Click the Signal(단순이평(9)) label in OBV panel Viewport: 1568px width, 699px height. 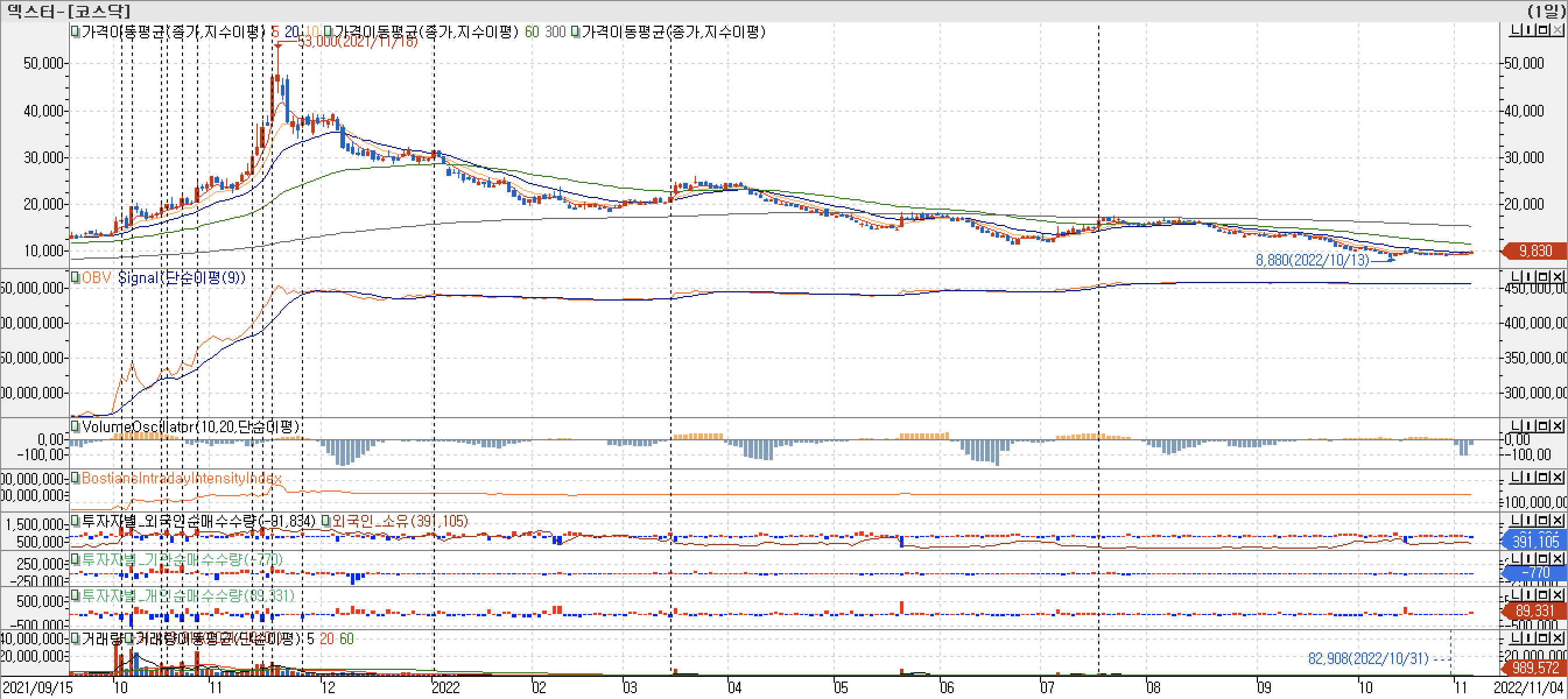[x=181, y=277]
